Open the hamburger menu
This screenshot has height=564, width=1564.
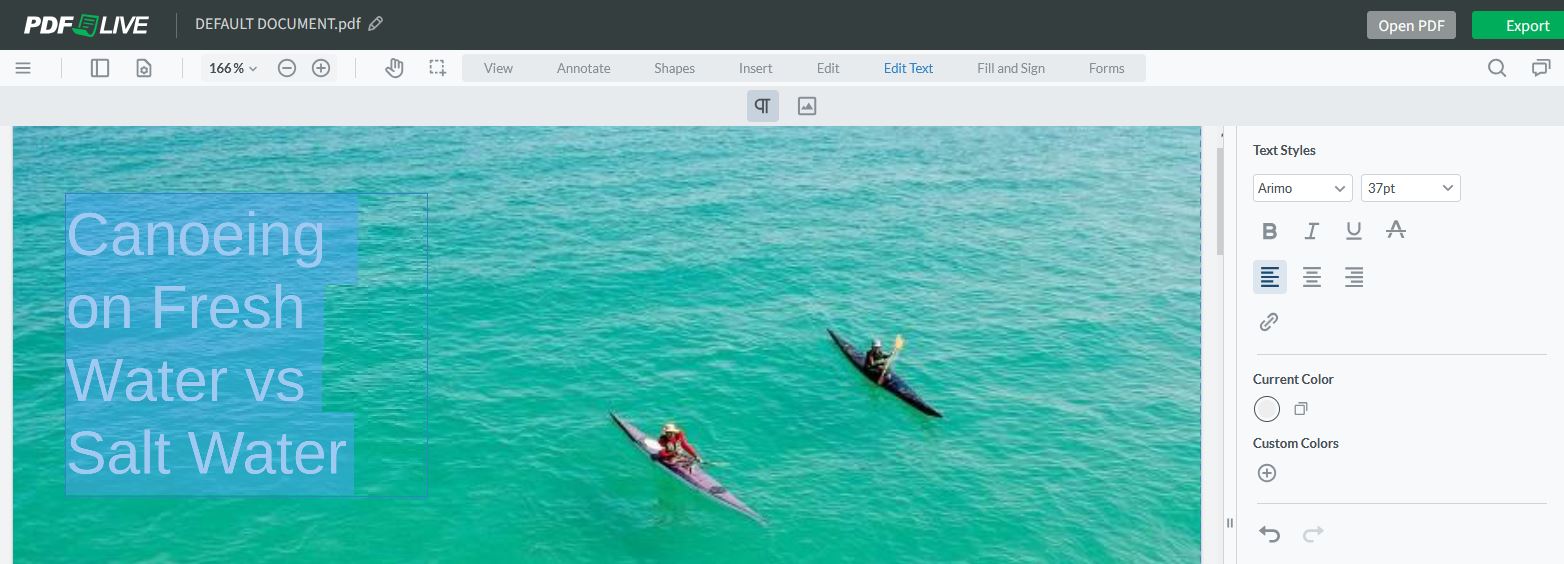point(23,68)
